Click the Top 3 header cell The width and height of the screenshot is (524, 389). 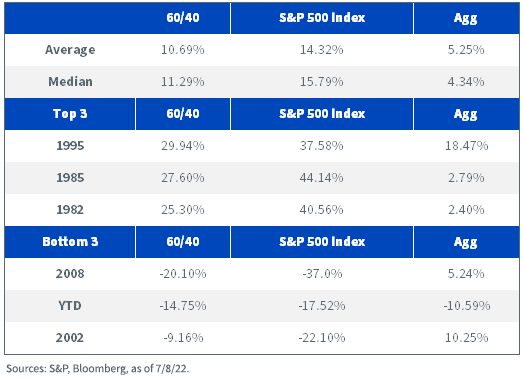pyautogui.click(x=70, y=114)
